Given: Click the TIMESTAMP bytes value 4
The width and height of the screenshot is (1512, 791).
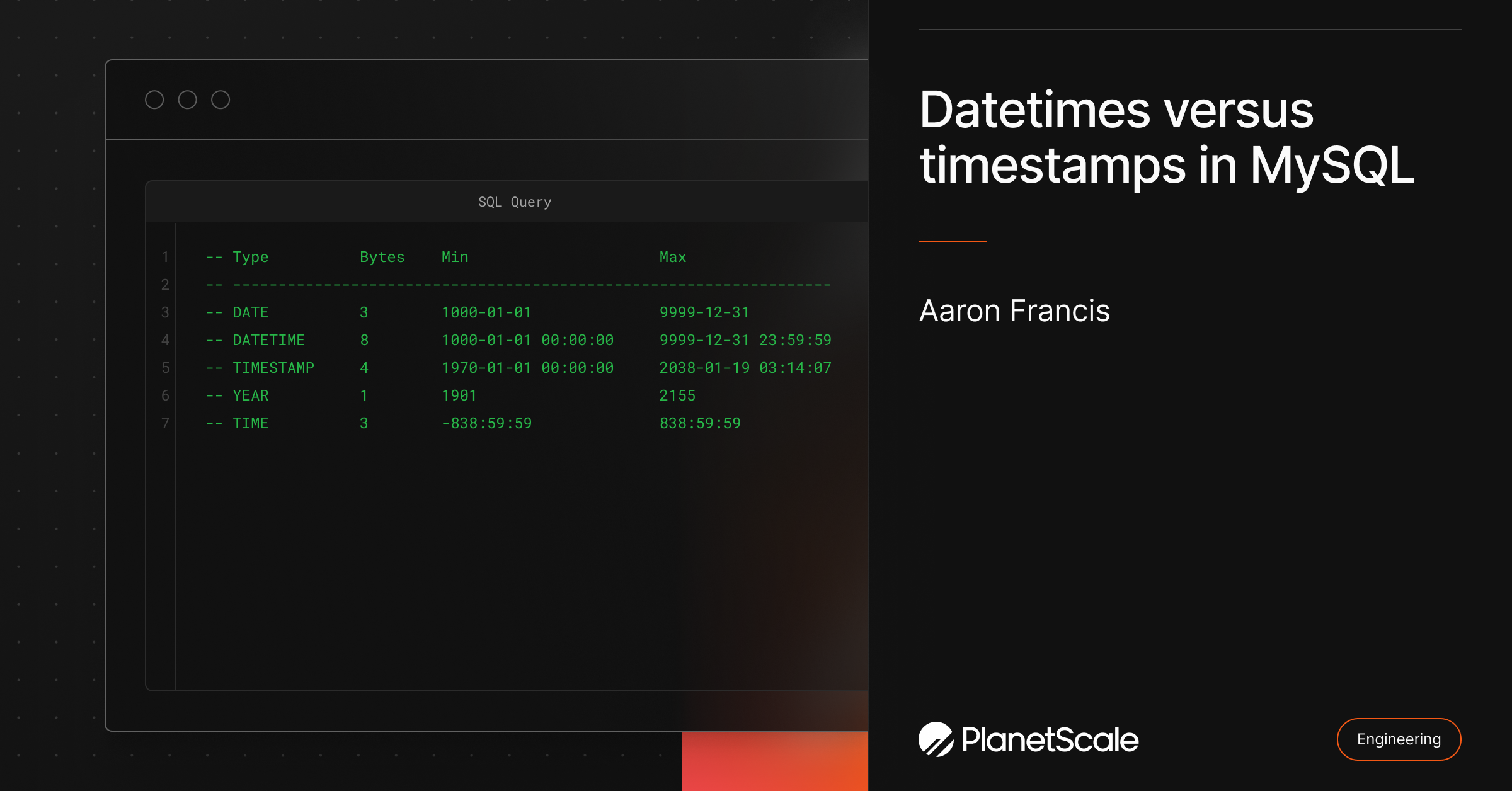Looking at the screenshot, I should (x=364, y=368).
